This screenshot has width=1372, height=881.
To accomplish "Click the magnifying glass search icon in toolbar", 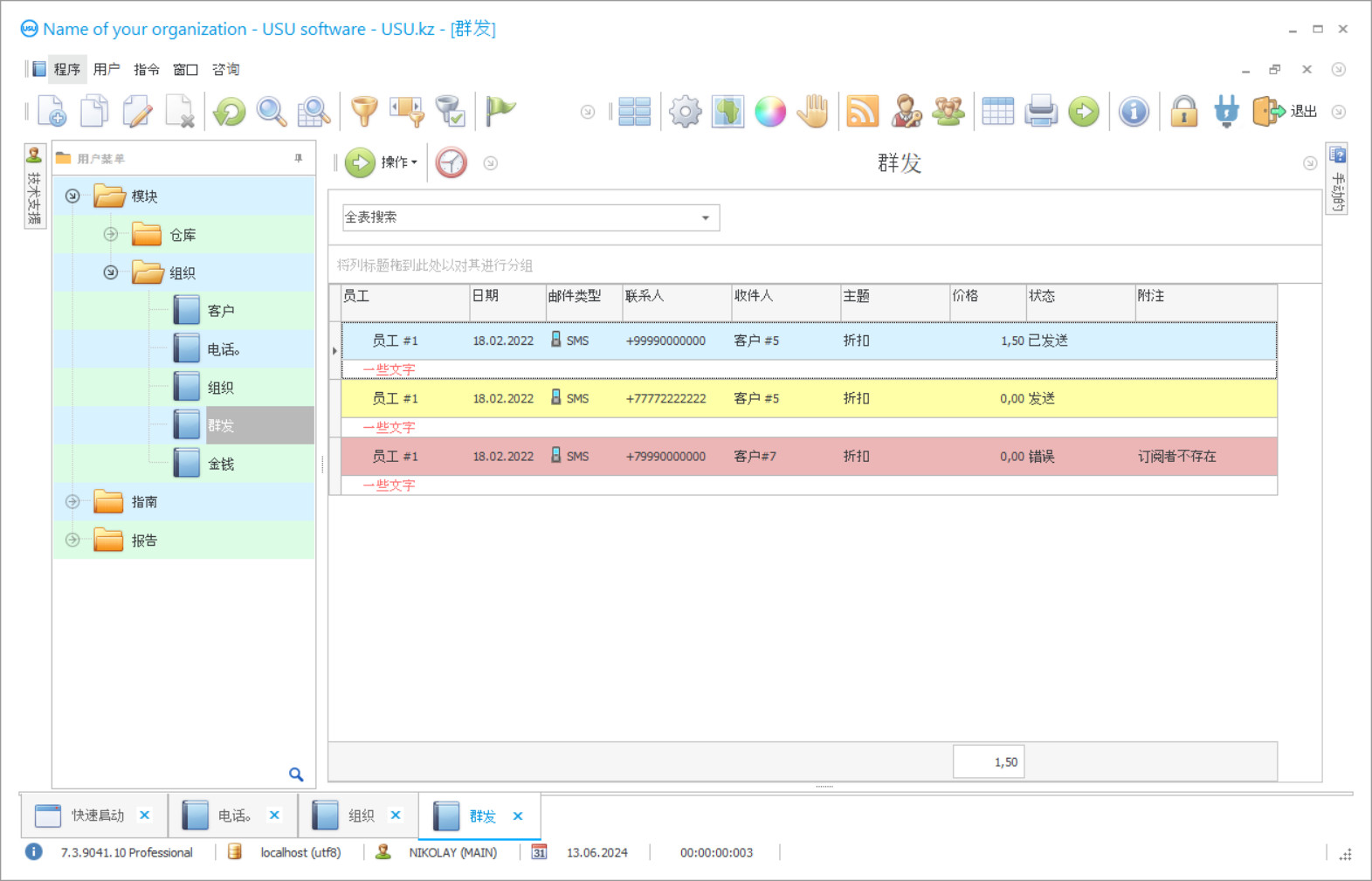I will 272,112.
